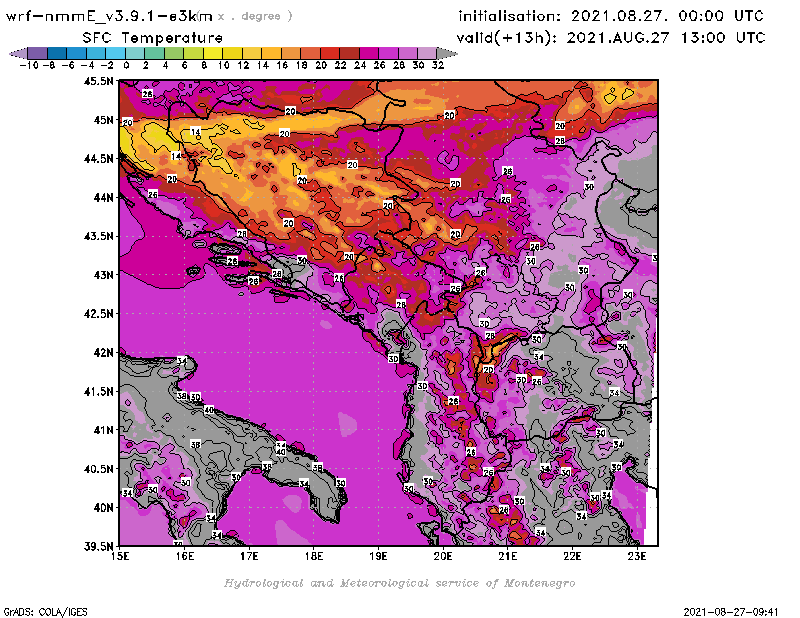
Task: Click the '40N' latitude axis label
Action: (x=103, y=508)
